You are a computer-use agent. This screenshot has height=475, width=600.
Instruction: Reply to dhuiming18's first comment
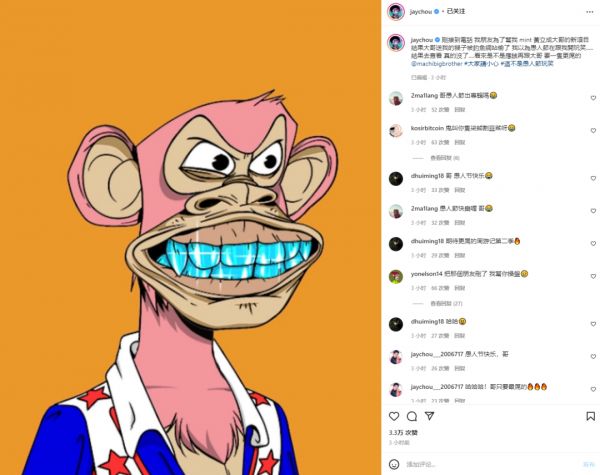point(459,190)
